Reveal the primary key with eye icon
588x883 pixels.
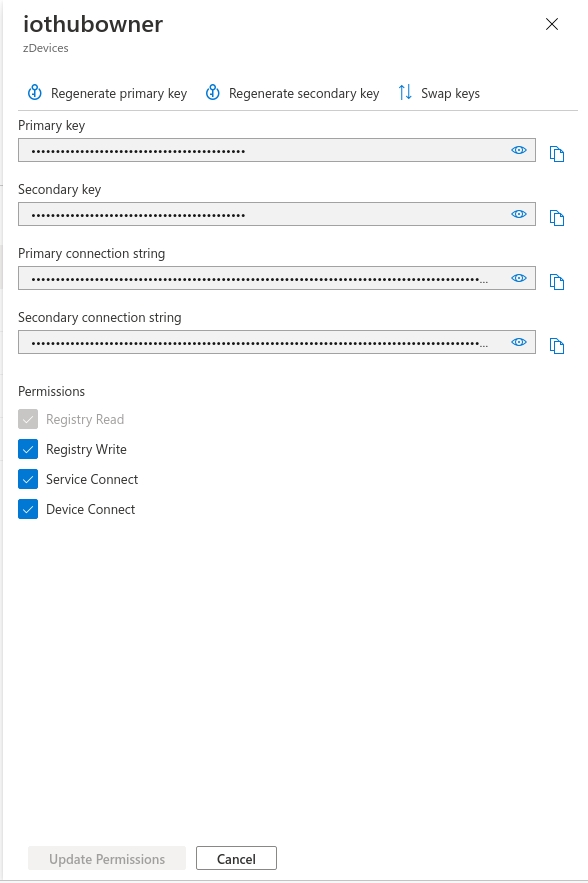(x=519, y=150)
